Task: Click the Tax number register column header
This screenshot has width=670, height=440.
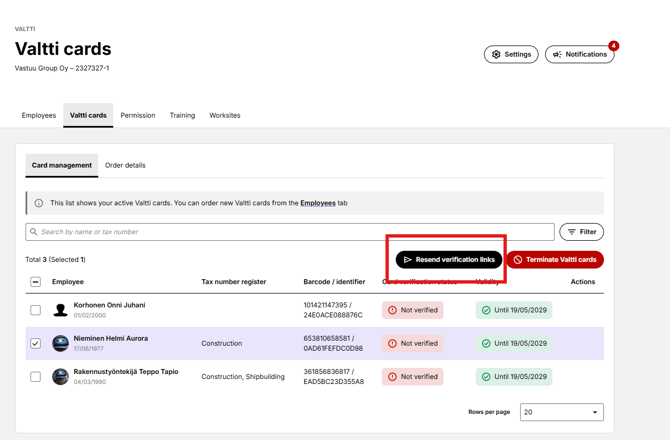Action: click(234, 282)
